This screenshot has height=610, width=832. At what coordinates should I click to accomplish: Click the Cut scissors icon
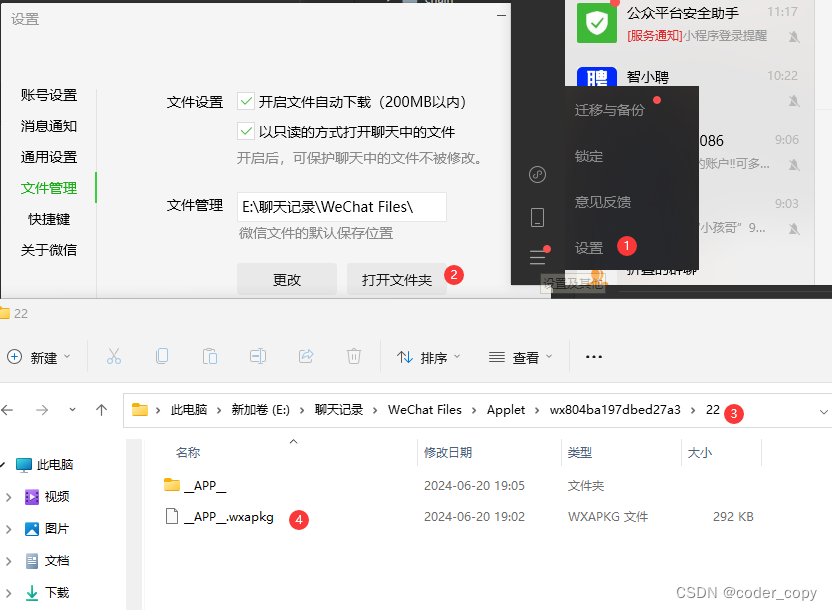(114, 356)
